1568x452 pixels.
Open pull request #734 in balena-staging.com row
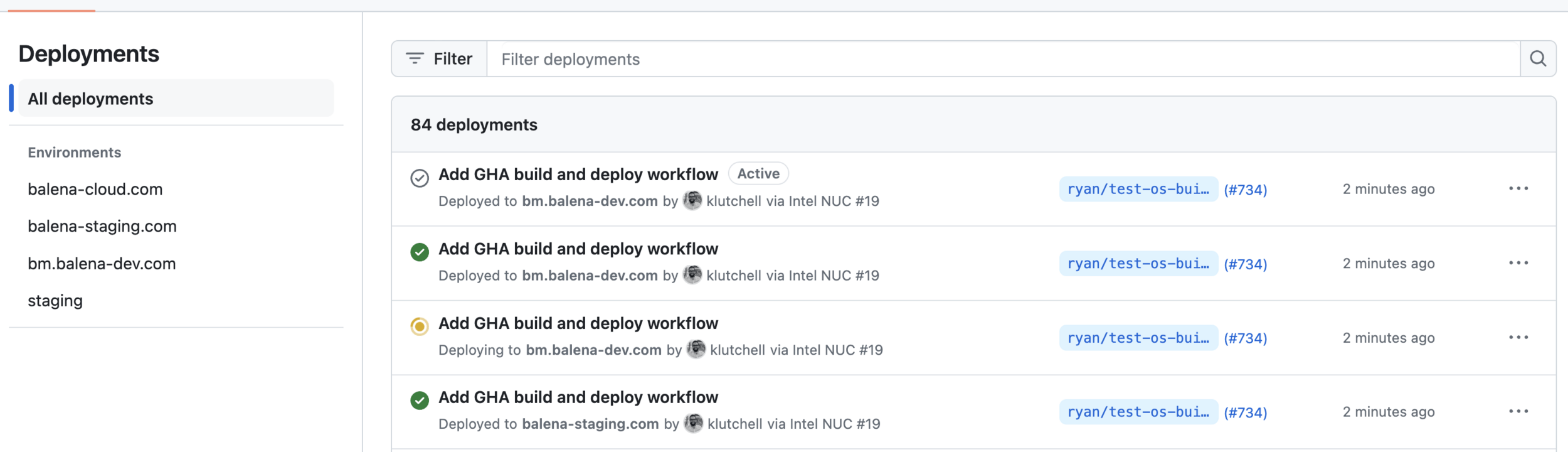[1246, 412]
